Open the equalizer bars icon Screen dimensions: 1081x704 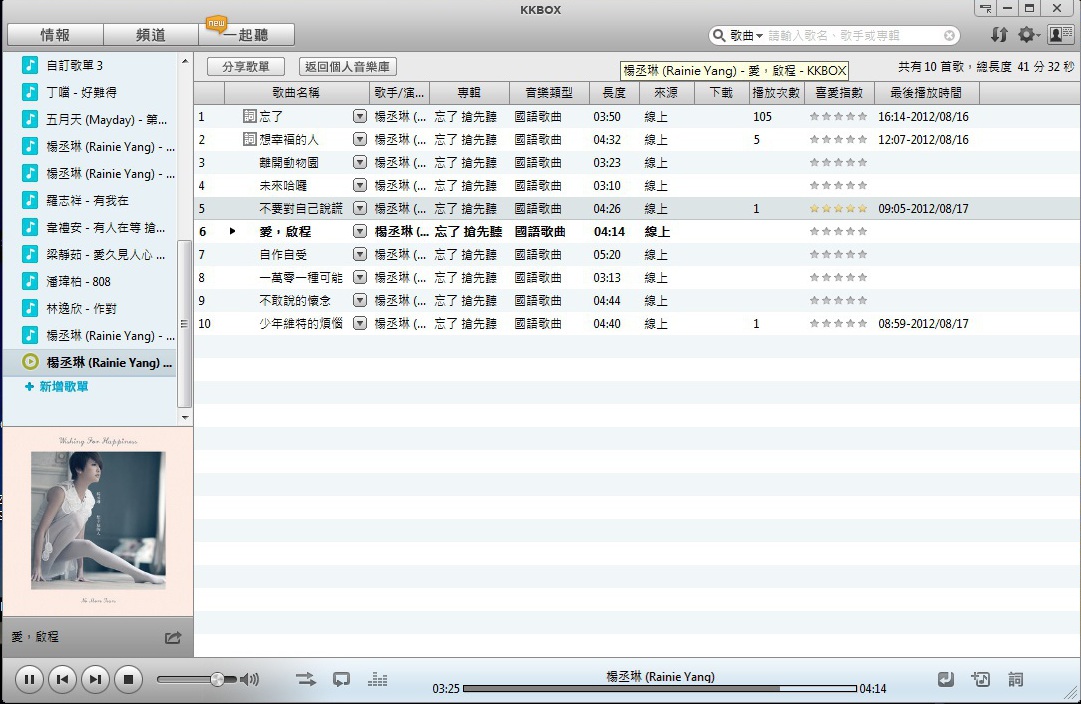coord(377,679)
